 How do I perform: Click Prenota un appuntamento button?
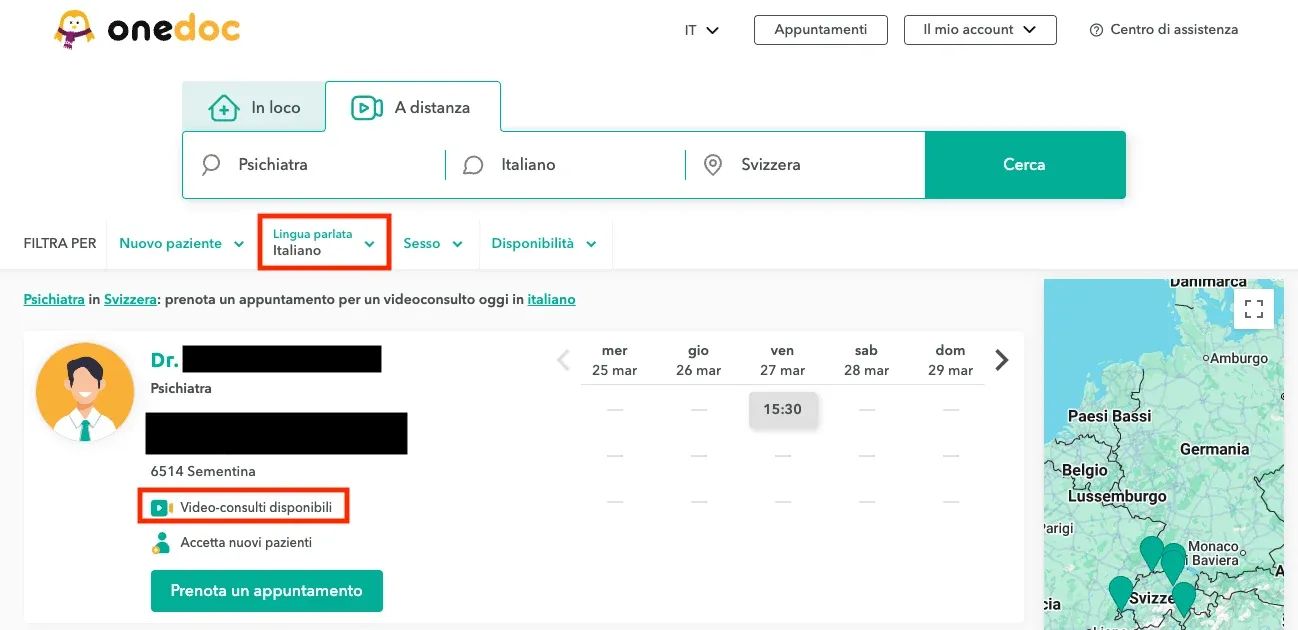click(267, 591)
